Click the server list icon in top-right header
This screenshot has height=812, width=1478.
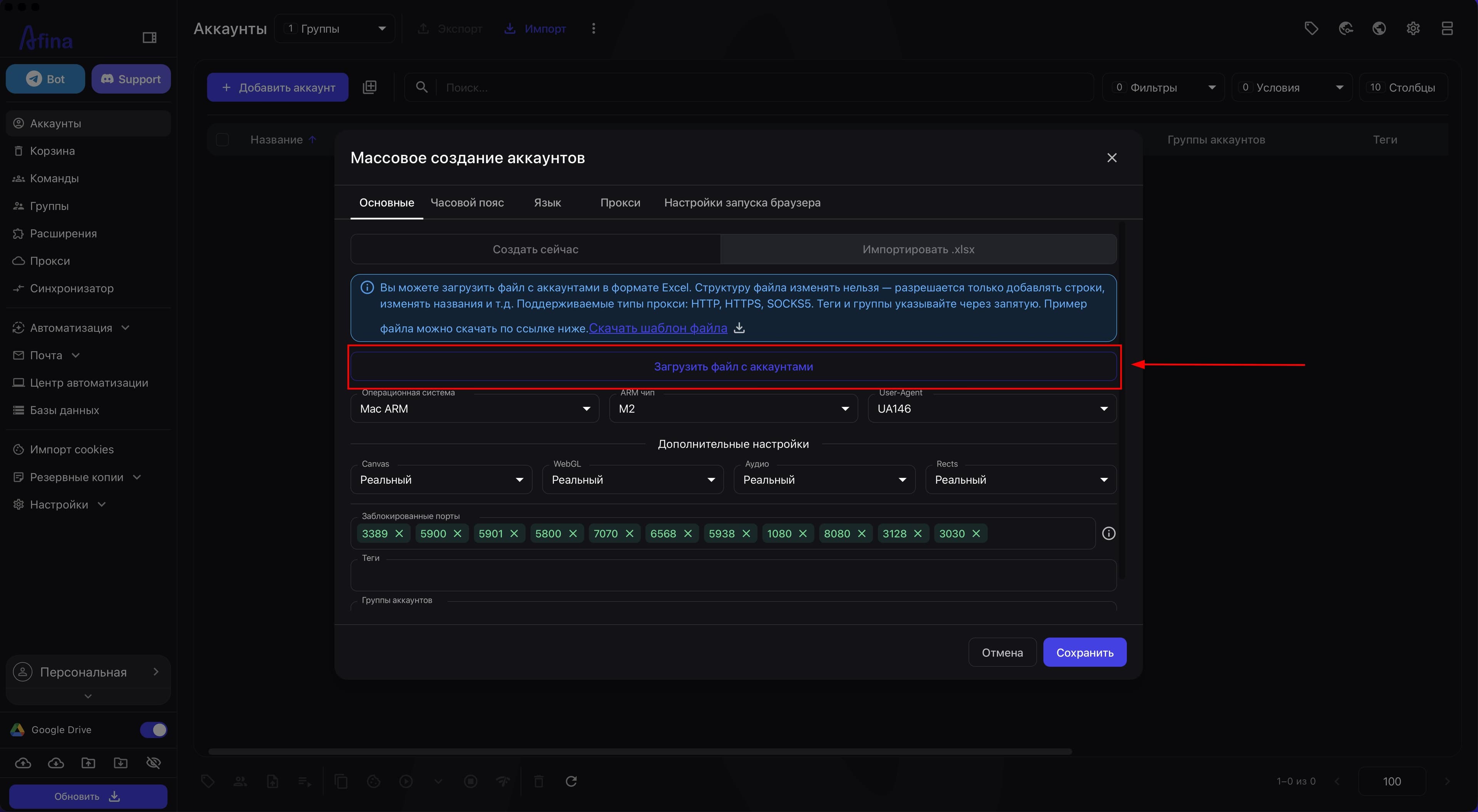[1447, 28]
